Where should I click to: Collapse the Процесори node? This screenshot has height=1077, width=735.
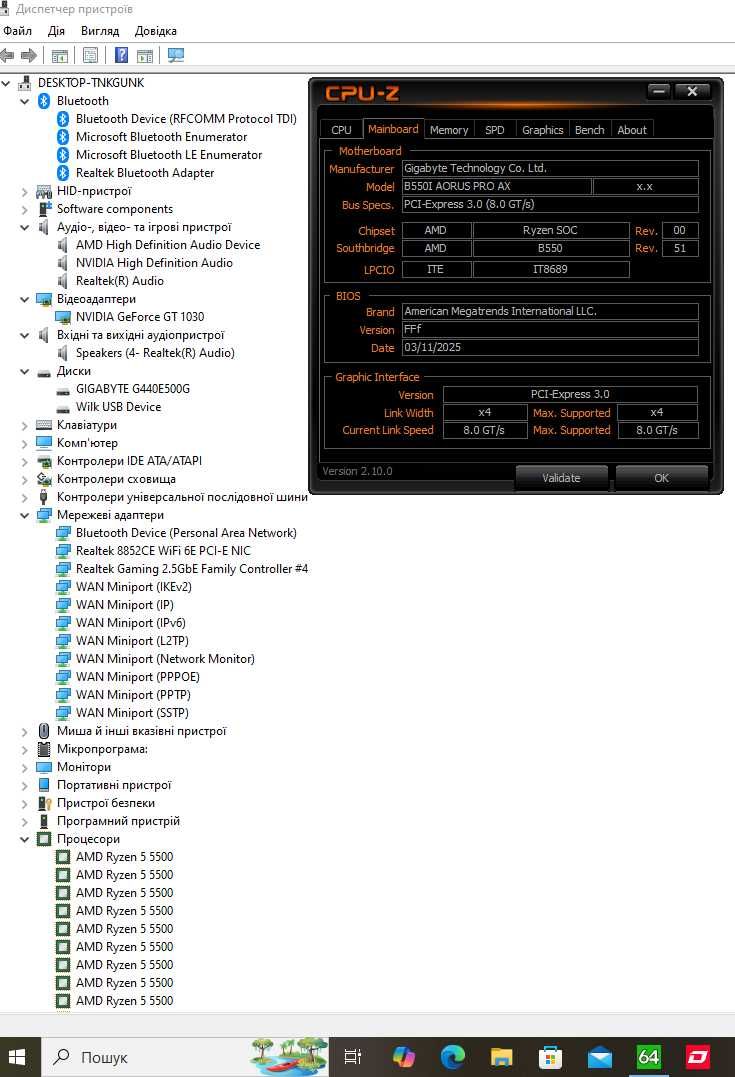[x=25, y=839]
